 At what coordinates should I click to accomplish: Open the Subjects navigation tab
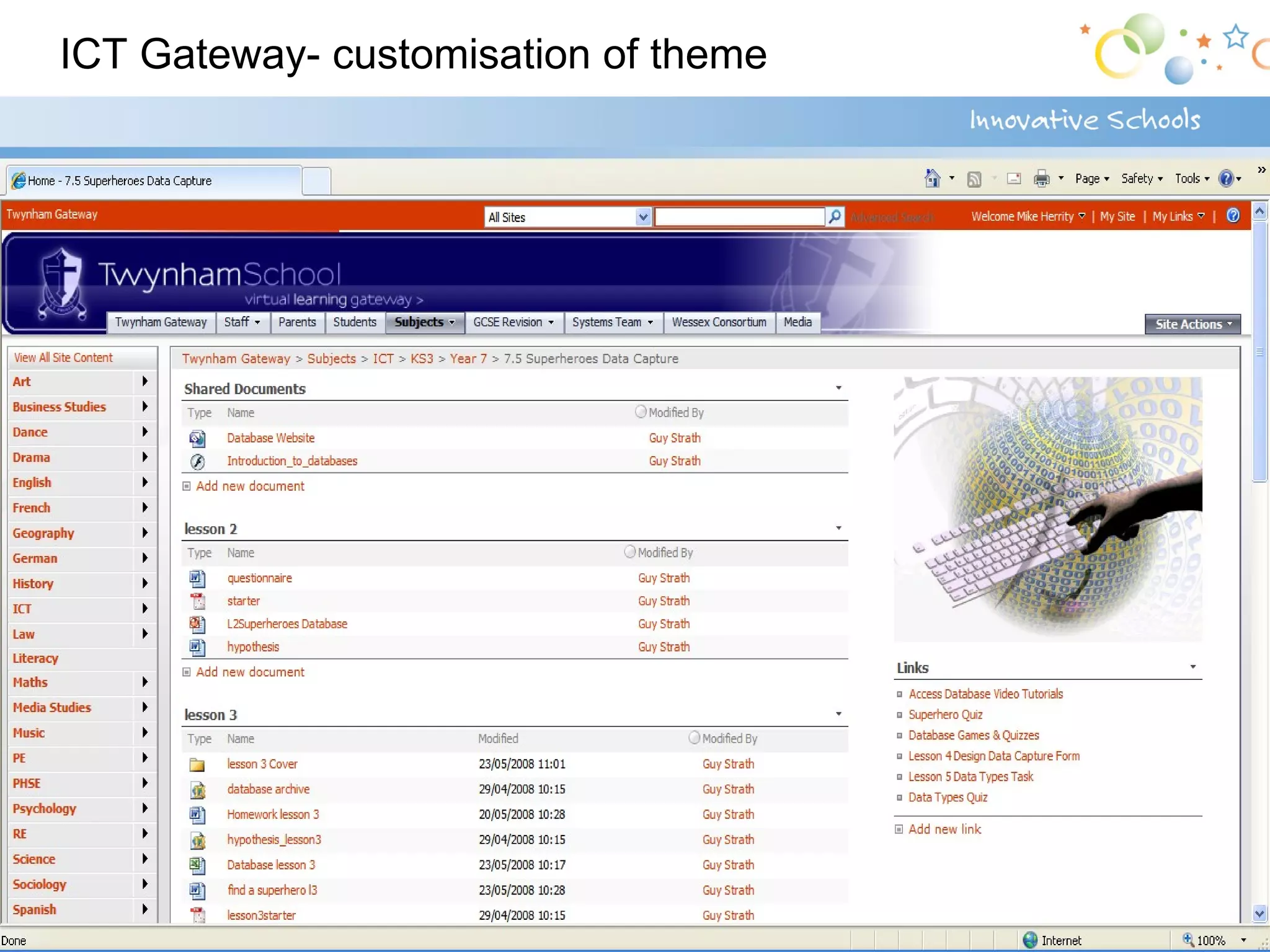click(425, 322)
